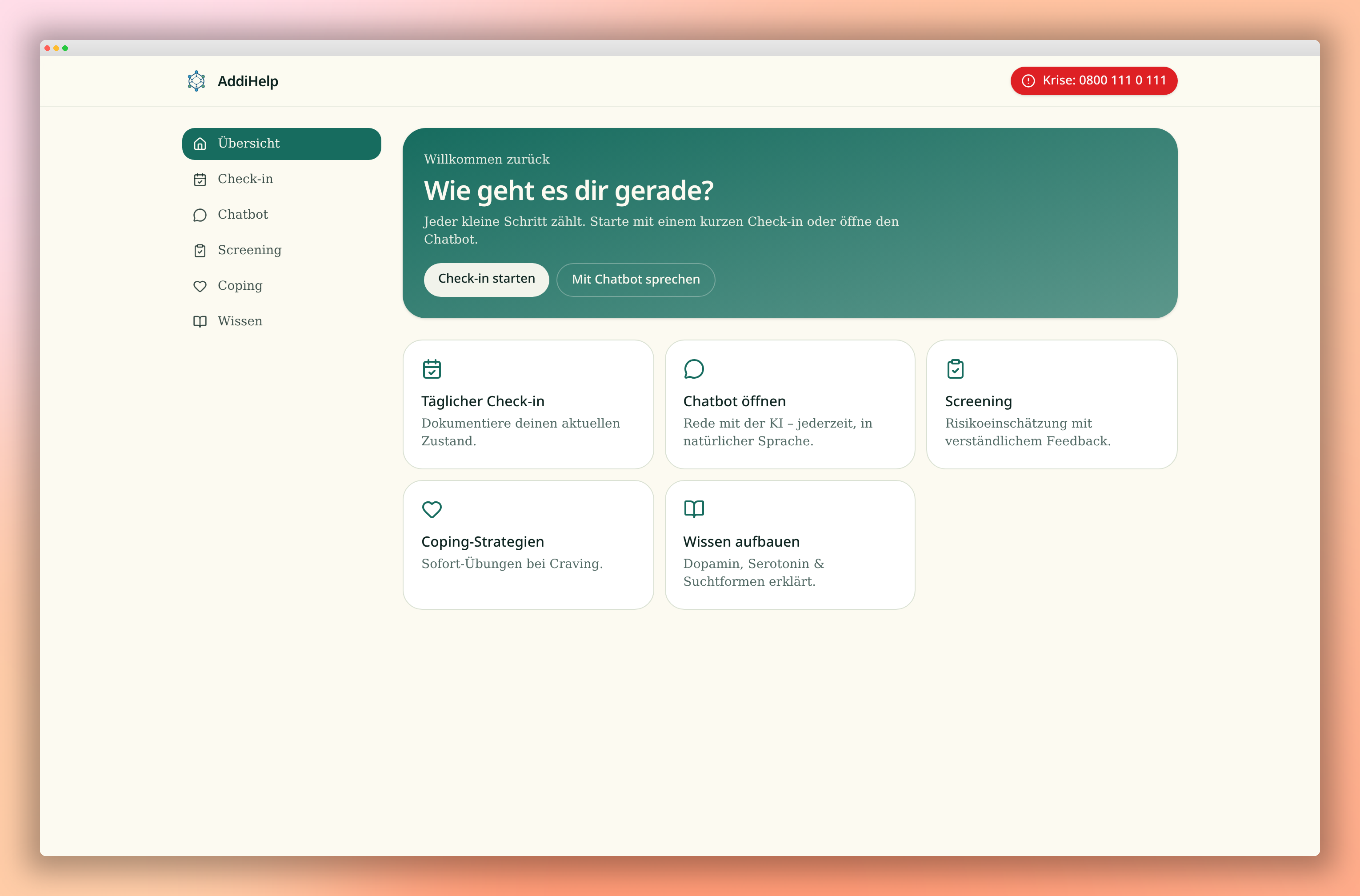Click the heading "Wie geht es dir gerade?"
1360x896 pixels.
click(568, 190)
